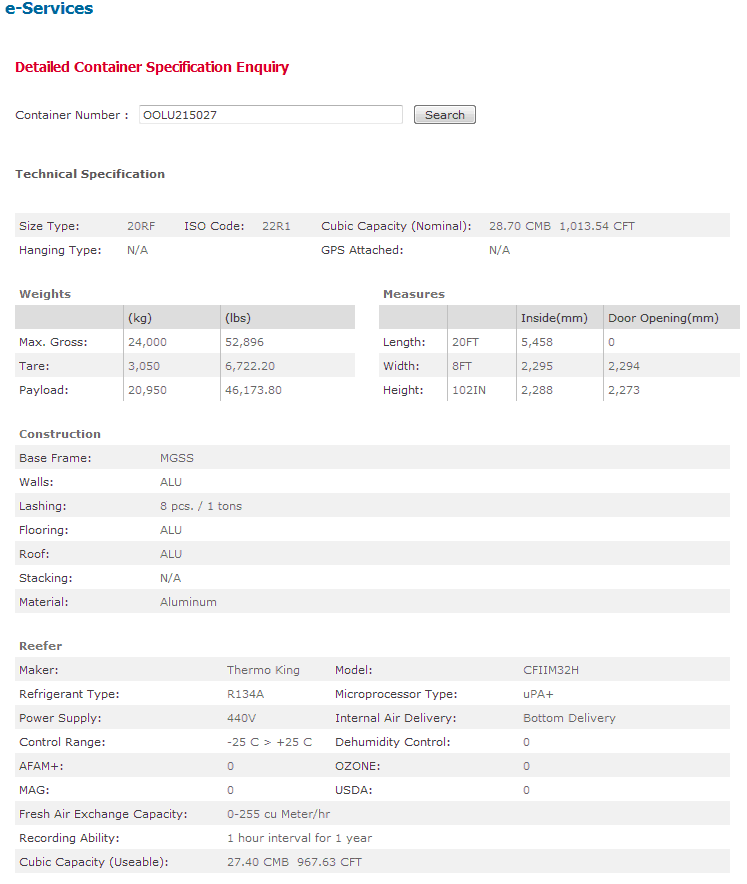This screenshot has width=747, height=884.
Task: Click the ISO Code value 22R1
Action: 276,226
